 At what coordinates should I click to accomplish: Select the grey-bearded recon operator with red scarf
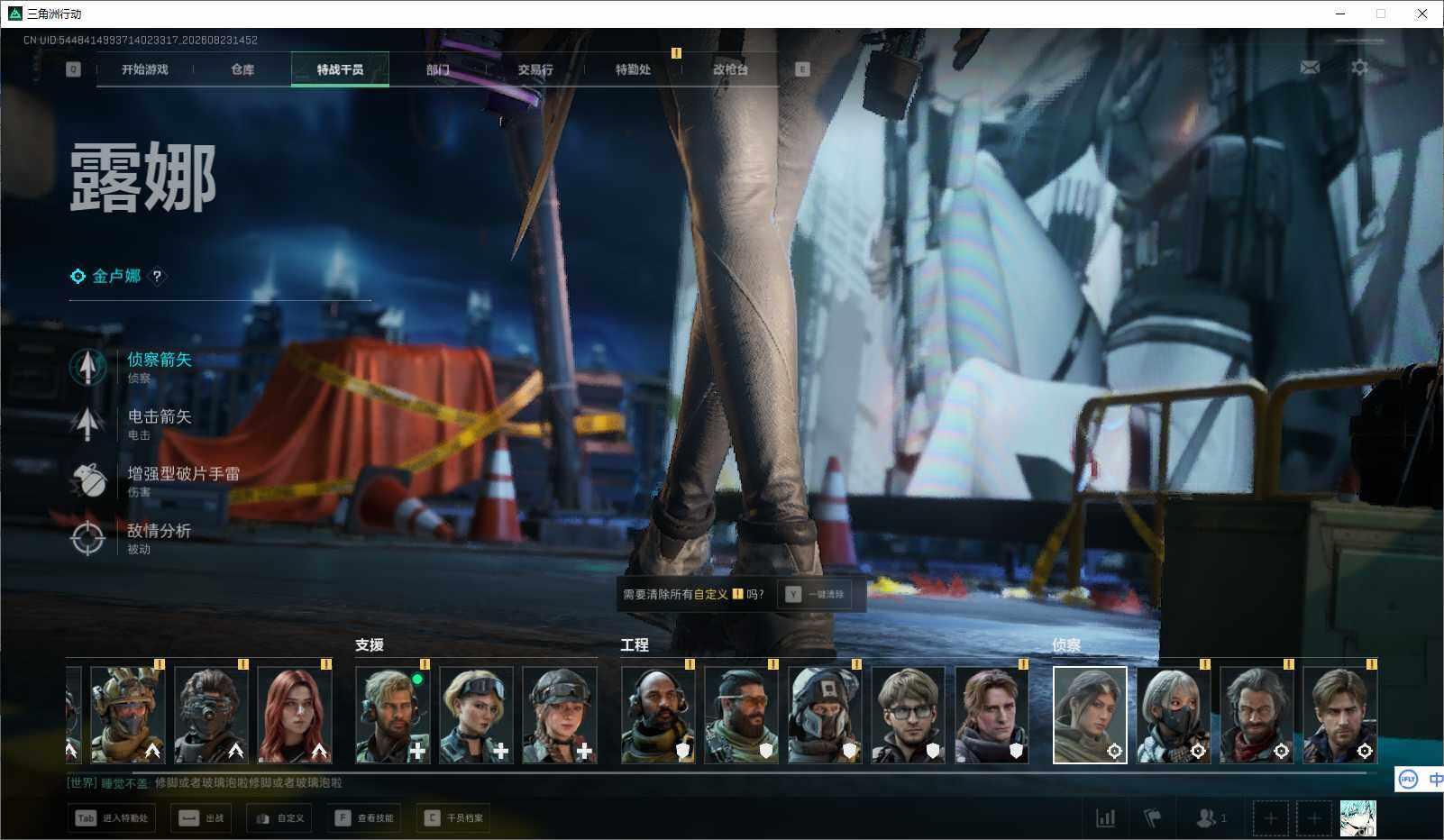pos(1257,715)
